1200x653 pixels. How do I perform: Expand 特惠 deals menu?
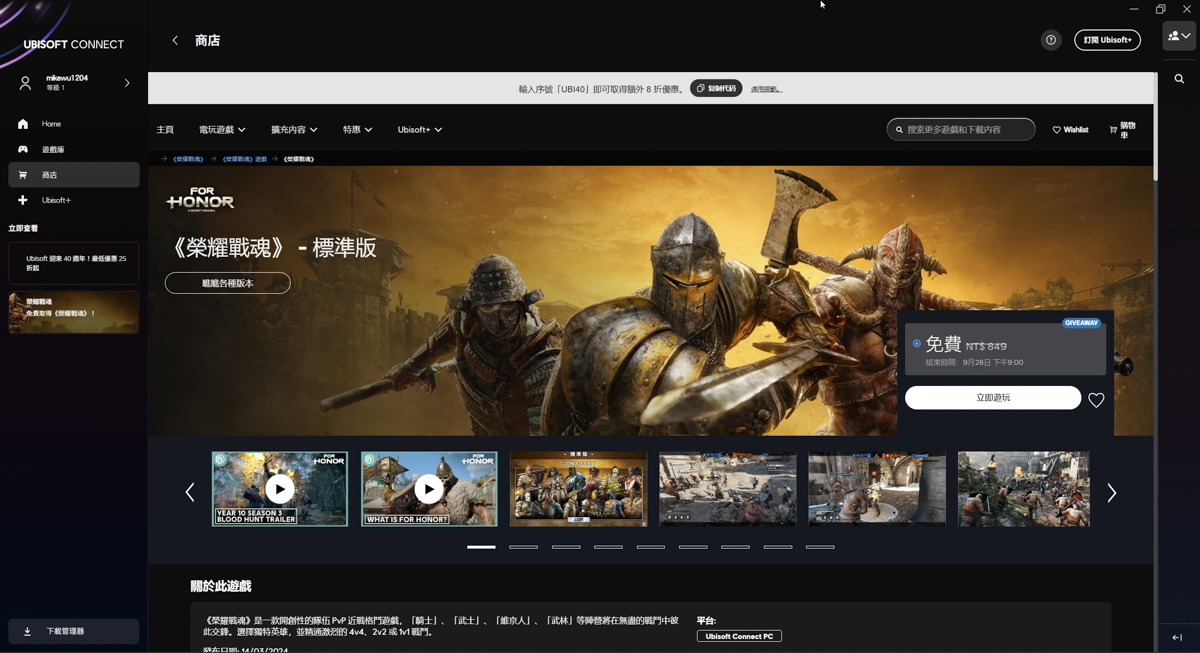click(x=357, y=130)
